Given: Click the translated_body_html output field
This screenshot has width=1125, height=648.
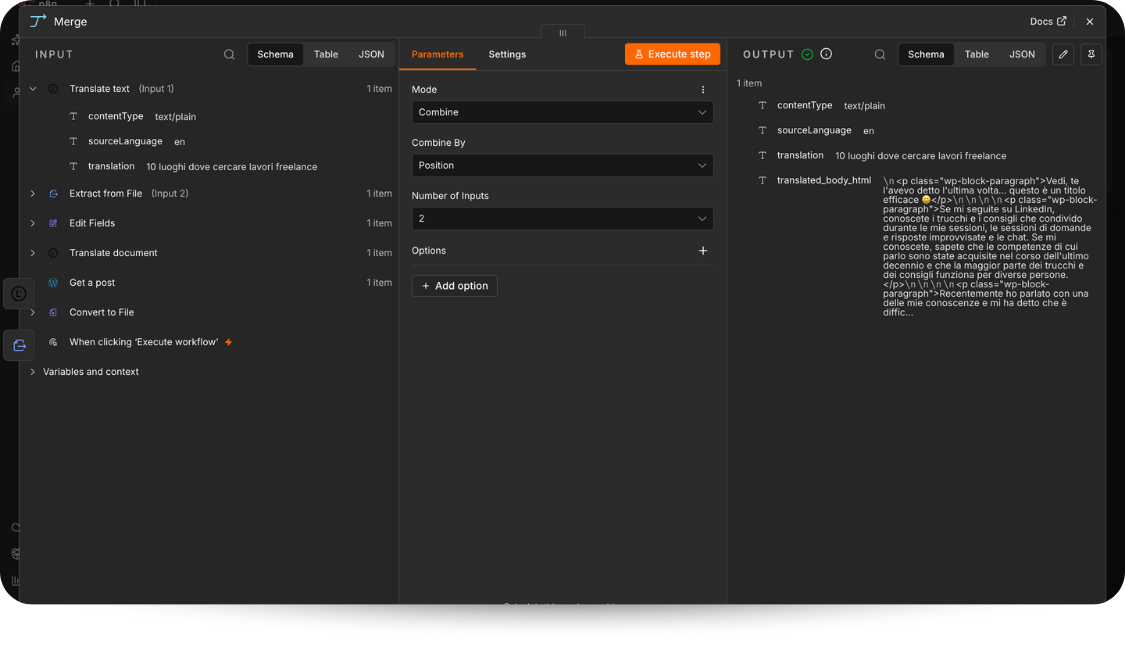Looking at the screenshot, I should pos(824,180).
